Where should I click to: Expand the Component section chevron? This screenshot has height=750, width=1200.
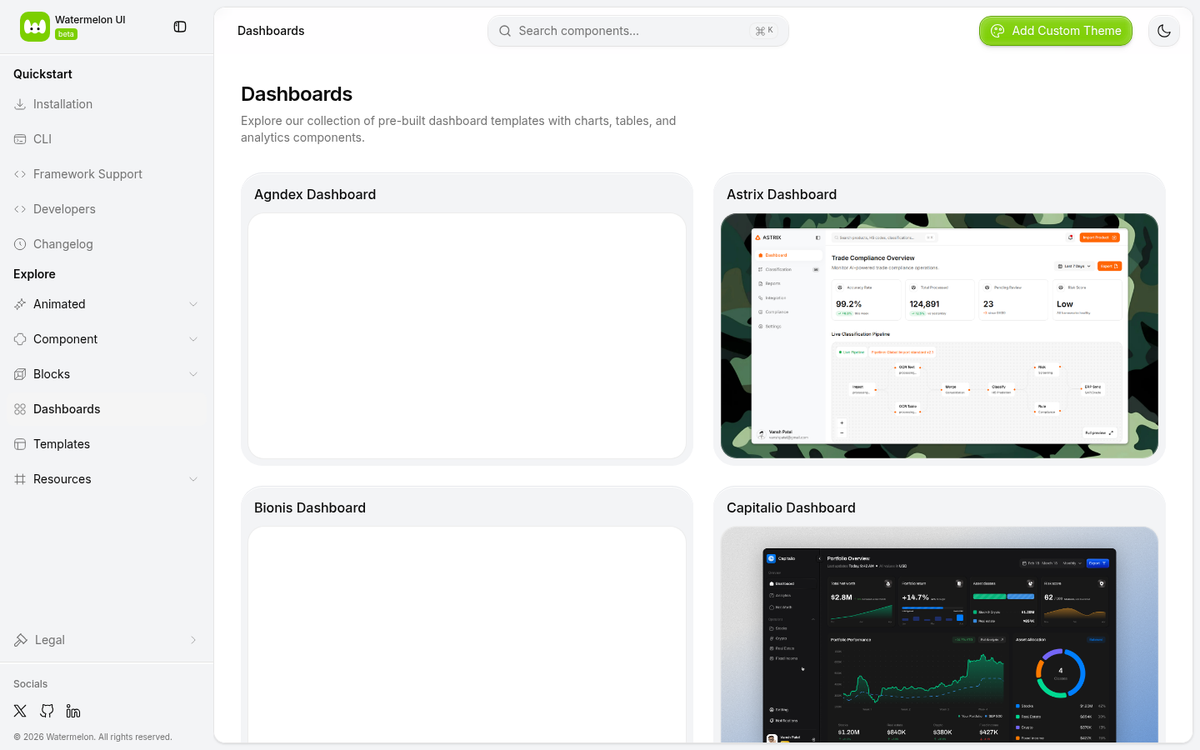[193, 339]
